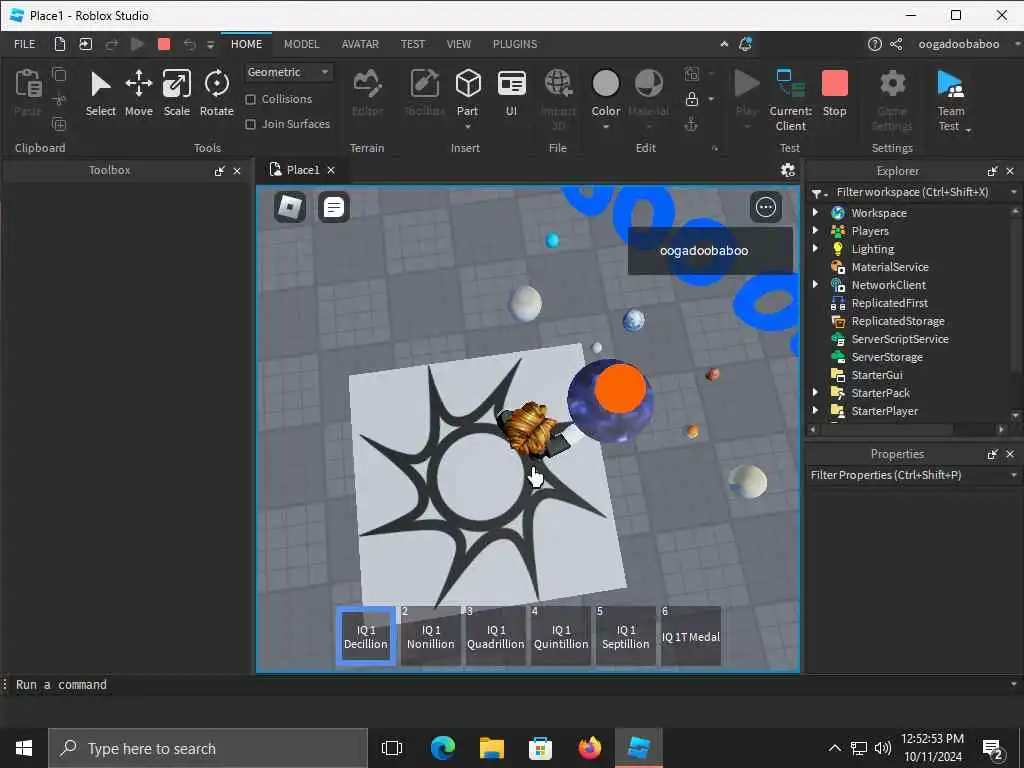The image size is (1024, 768).
Task: Toggle the Join Surfaces checkbox
Action: [x=250, y=124]
